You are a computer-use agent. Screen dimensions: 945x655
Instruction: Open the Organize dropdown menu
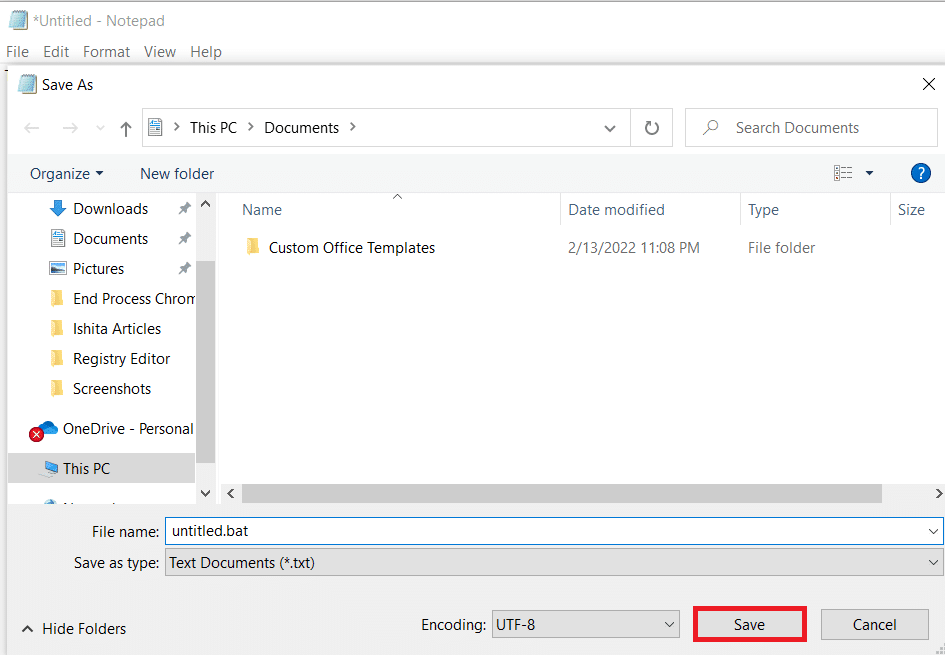[x=67, y=174]
